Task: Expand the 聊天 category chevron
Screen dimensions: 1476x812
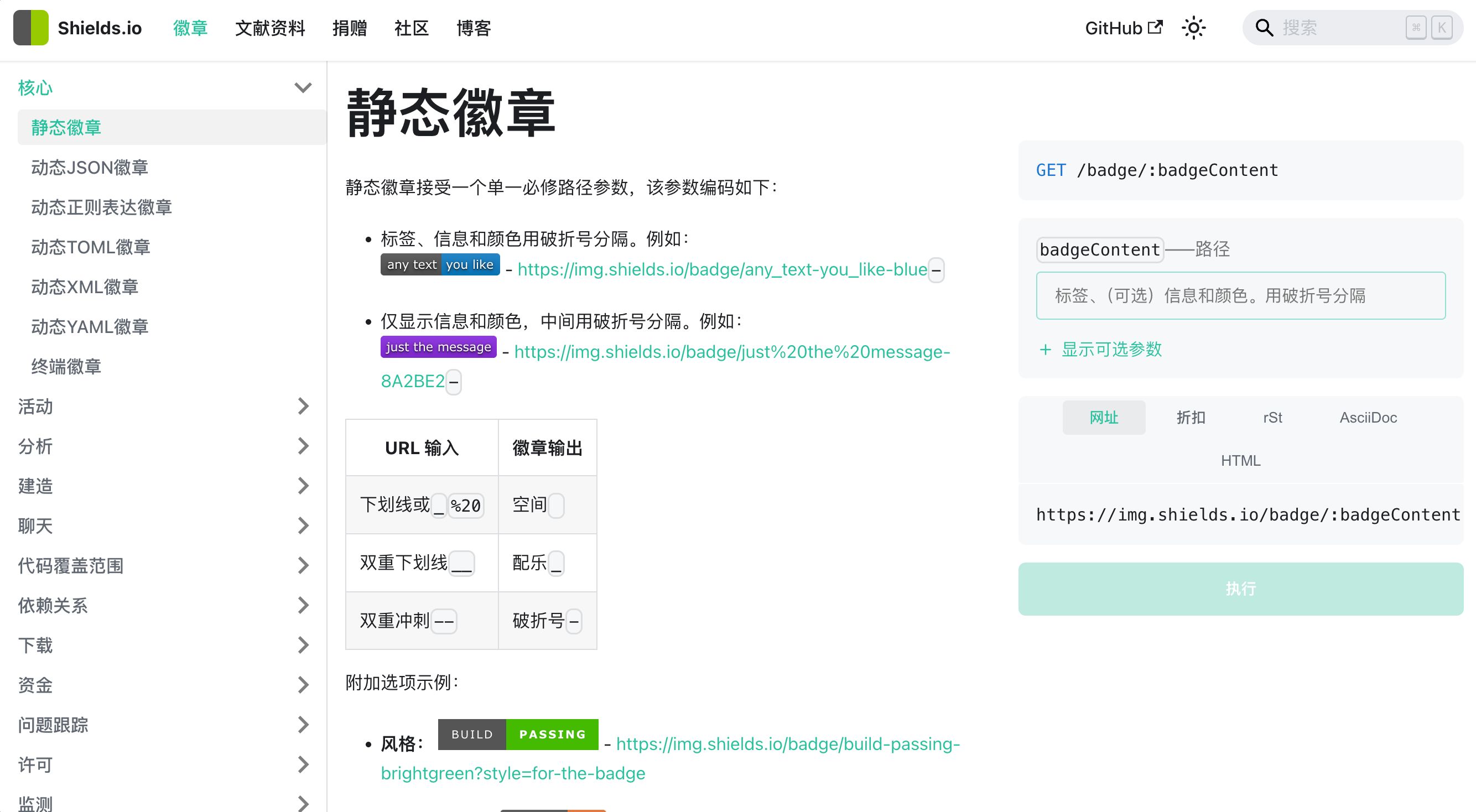Action: pyautogui.click(x=303, y=525)
